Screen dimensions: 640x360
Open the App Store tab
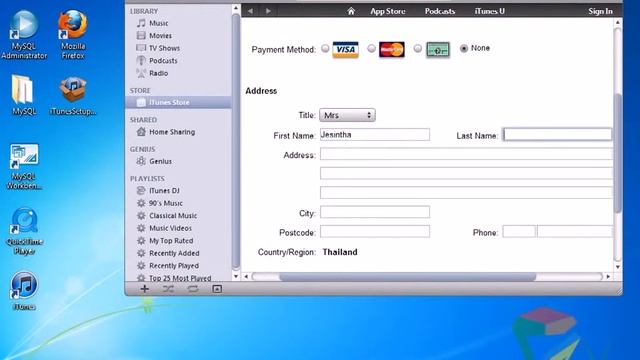pos(388,11)
